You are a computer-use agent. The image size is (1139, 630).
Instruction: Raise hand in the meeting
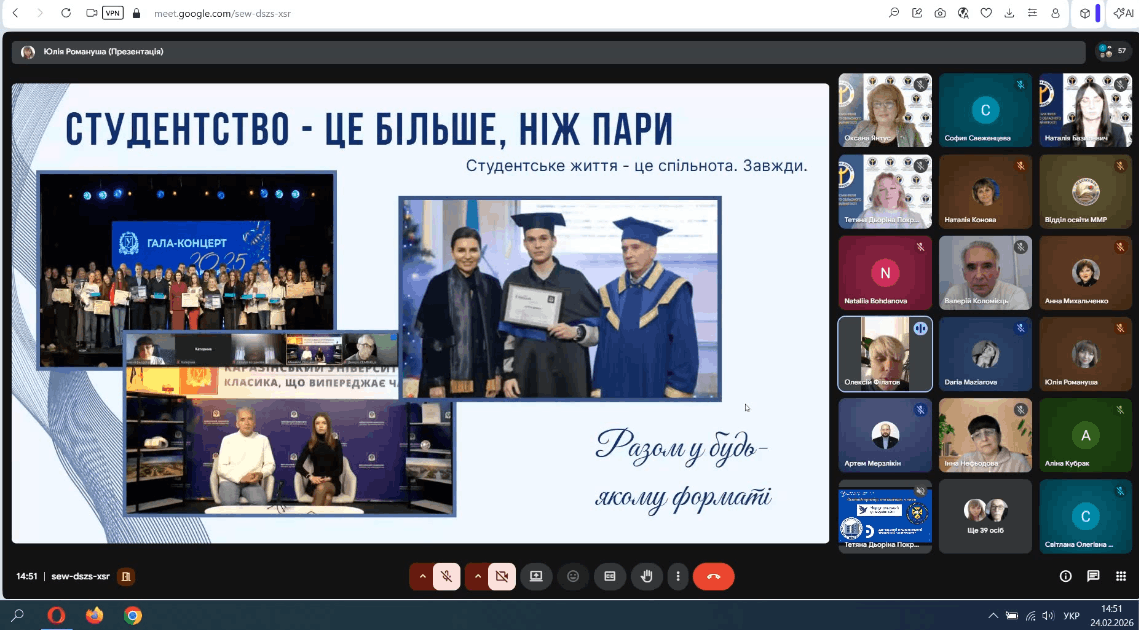tap(647, 576)
